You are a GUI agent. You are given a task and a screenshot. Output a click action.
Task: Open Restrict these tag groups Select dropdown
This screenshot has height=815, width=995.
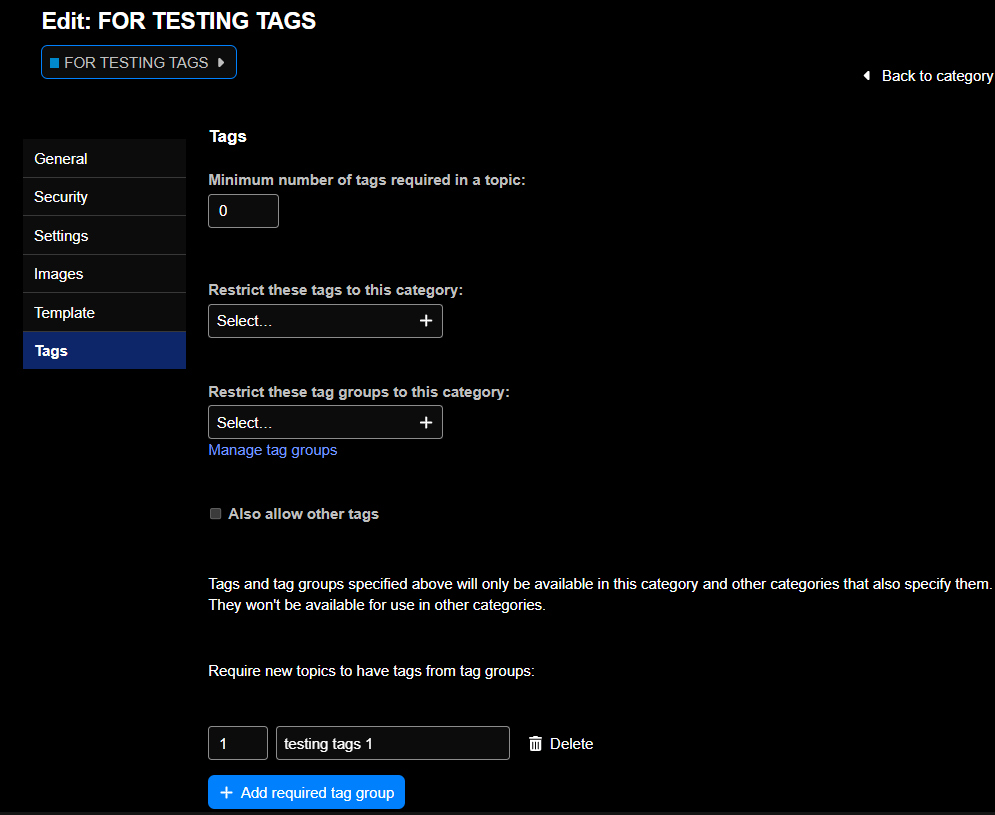(326, 423)
